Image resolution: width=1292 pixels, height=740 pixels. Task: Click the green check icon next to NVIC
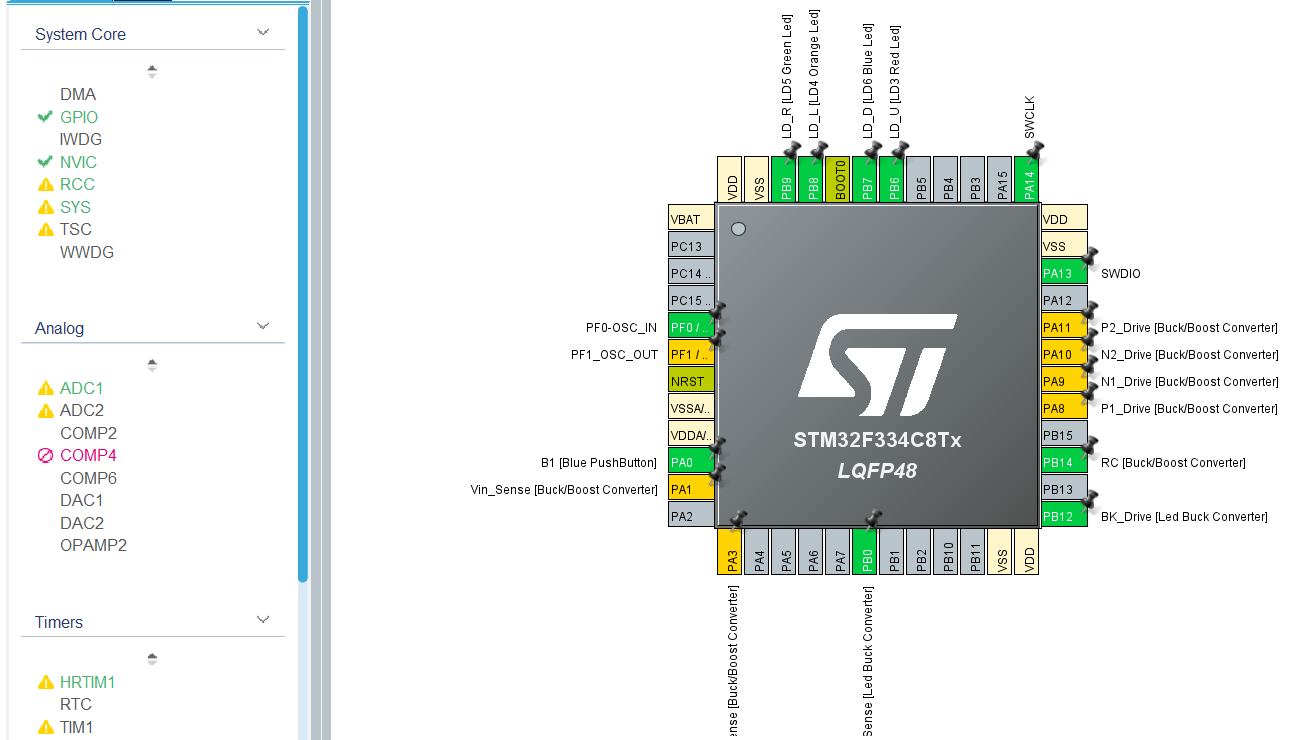pyautogui.click(x=44, y=161)
